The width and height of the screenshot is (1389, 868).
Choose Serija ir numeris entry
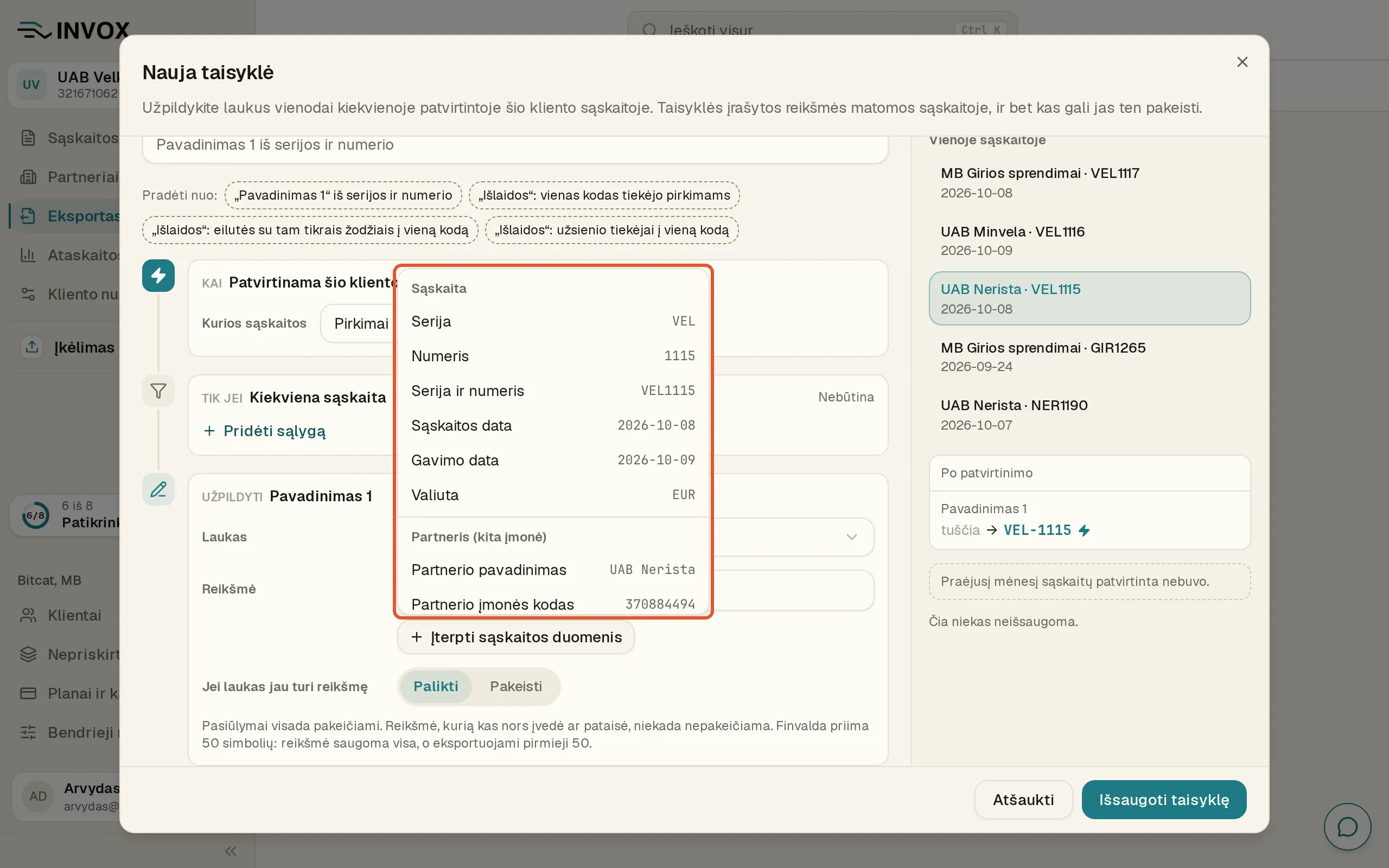tap(553, 391)
